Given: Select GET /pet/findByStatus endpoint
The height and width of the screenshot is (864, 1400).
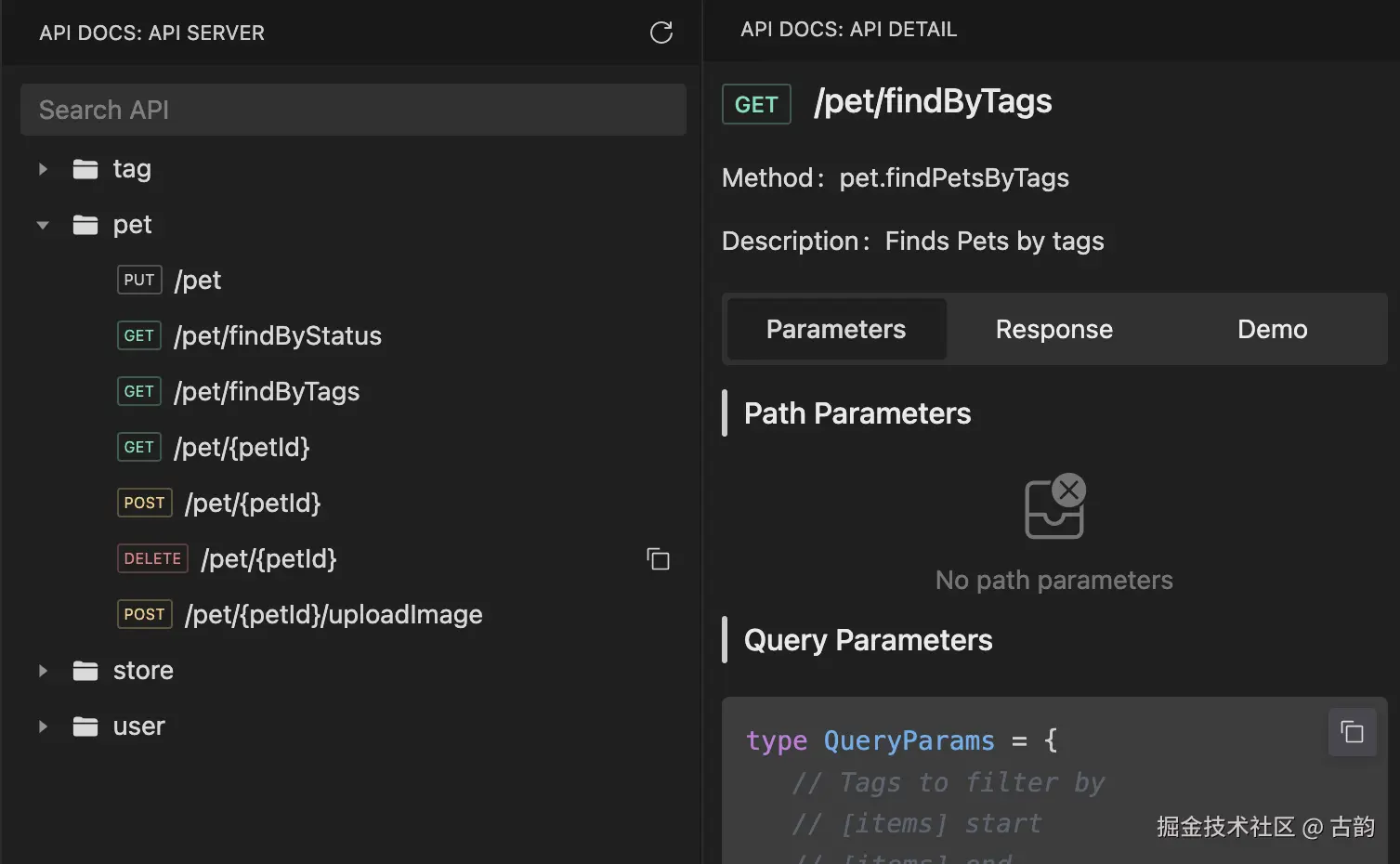Looking at the screenshot, I should [277, 336].
